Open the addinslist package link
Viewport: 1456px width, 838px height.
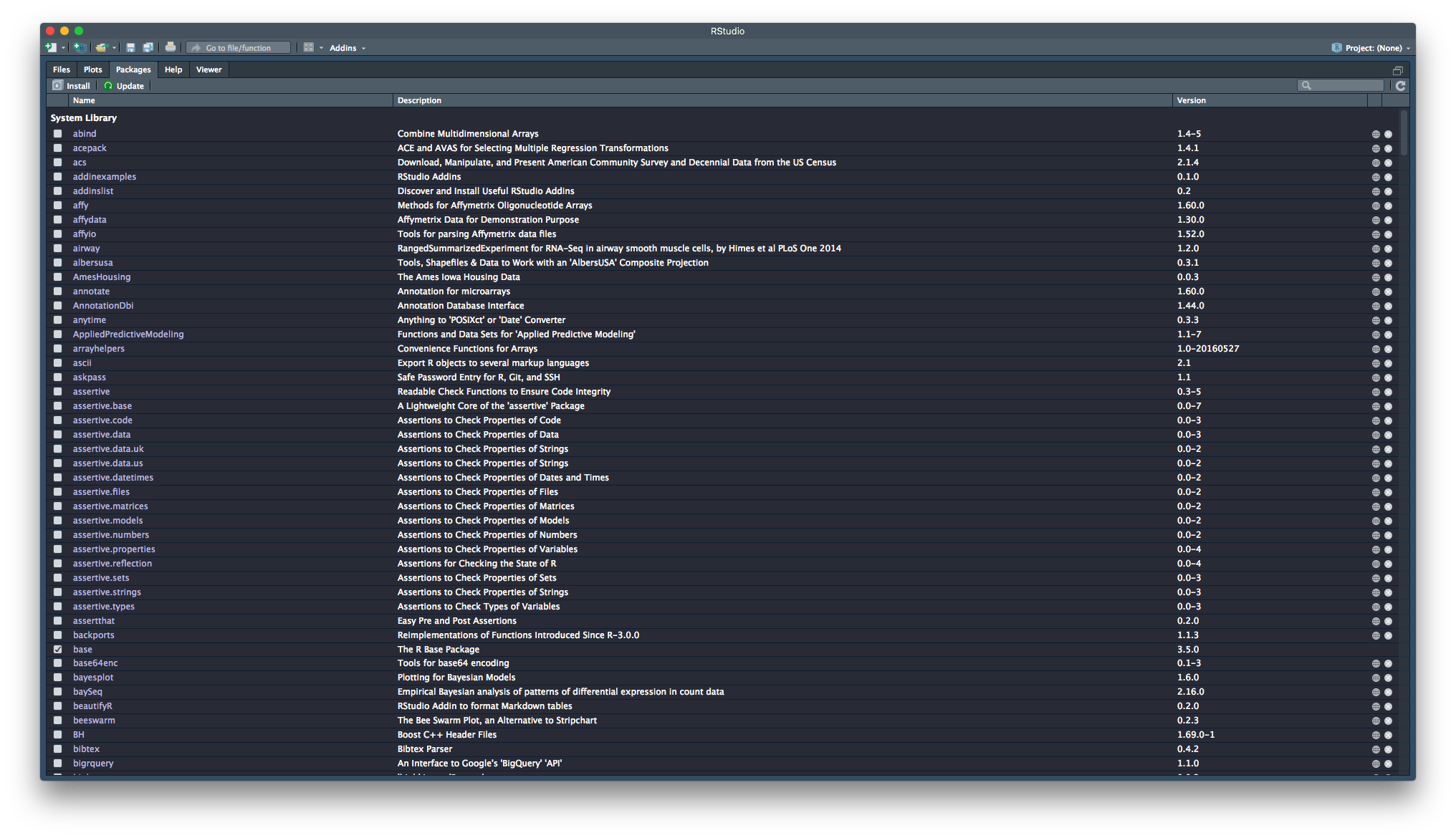93,191
